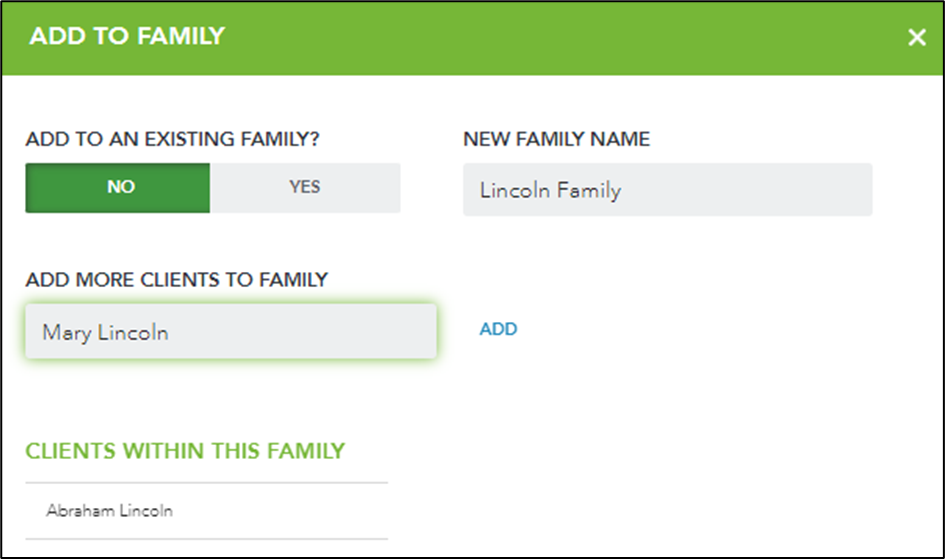Image resolution: width=945 pixels, height=559 pixels.
Task: Close the Add To Family dialog
Action: point(917,37)
